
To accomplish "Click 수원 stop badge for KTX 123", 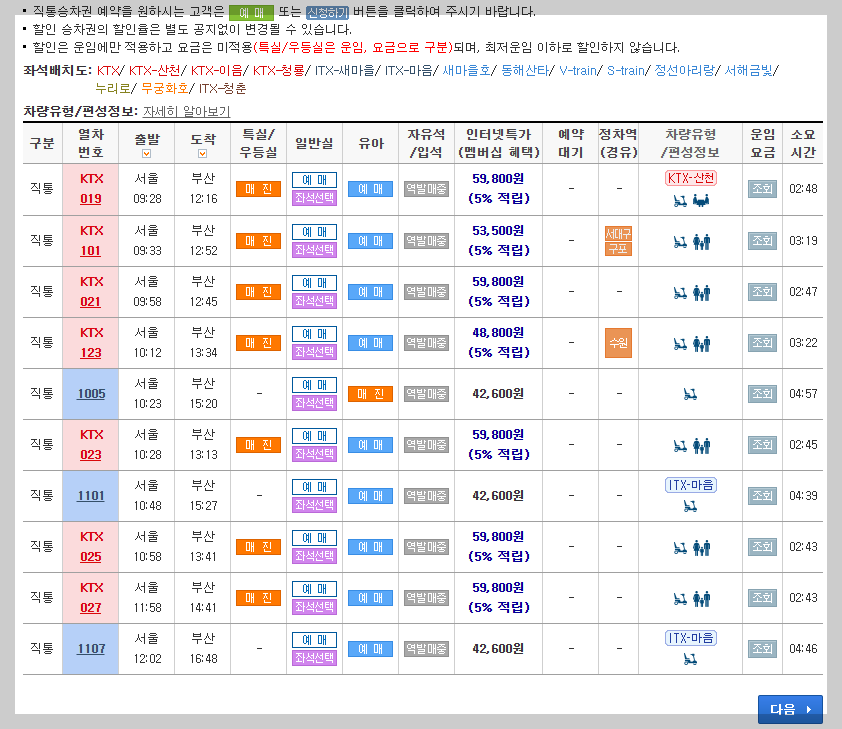I will (x=618, y=343).
